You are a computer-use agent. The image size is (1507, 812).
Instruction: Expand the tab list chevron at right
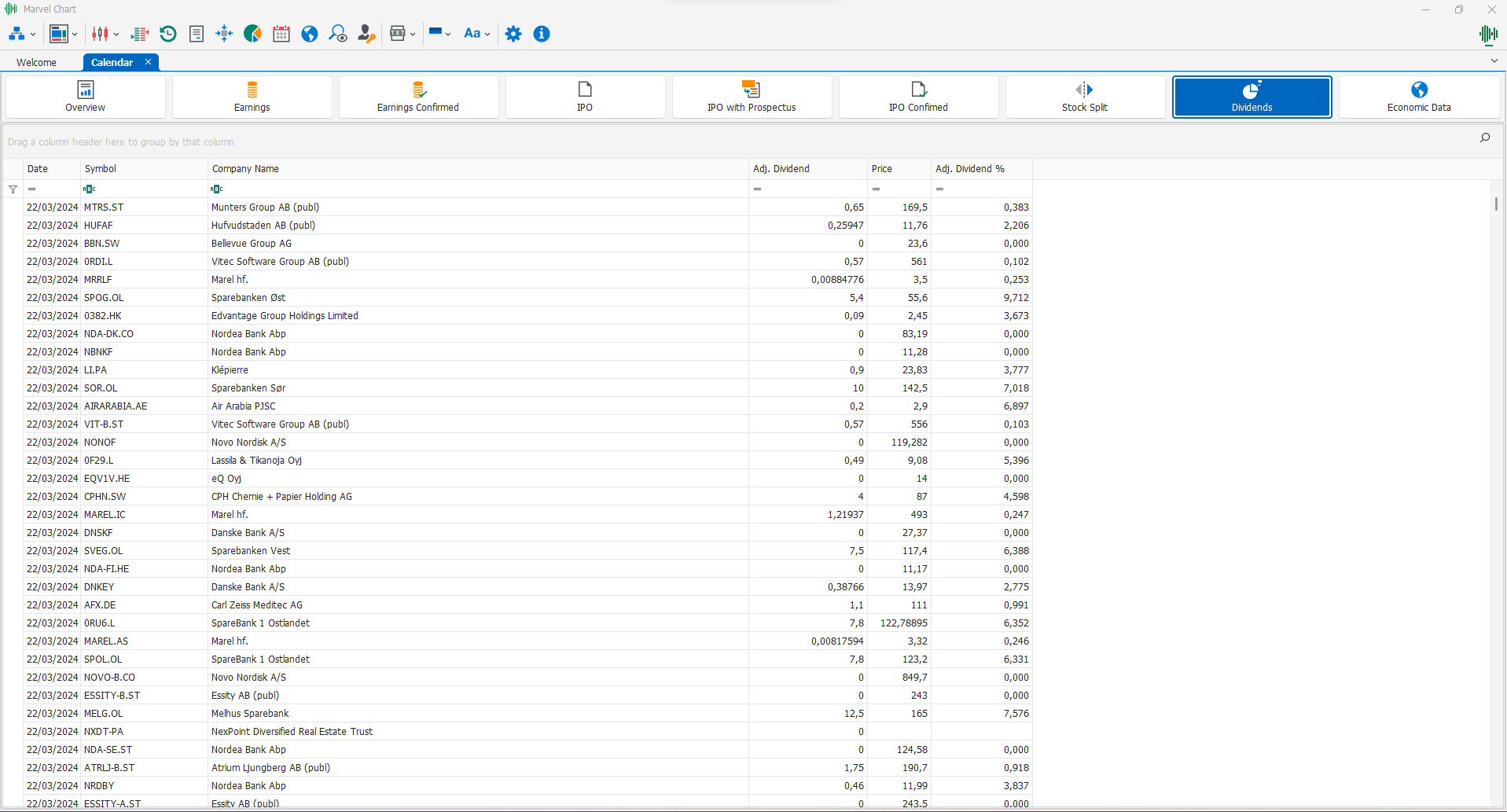1494,61
